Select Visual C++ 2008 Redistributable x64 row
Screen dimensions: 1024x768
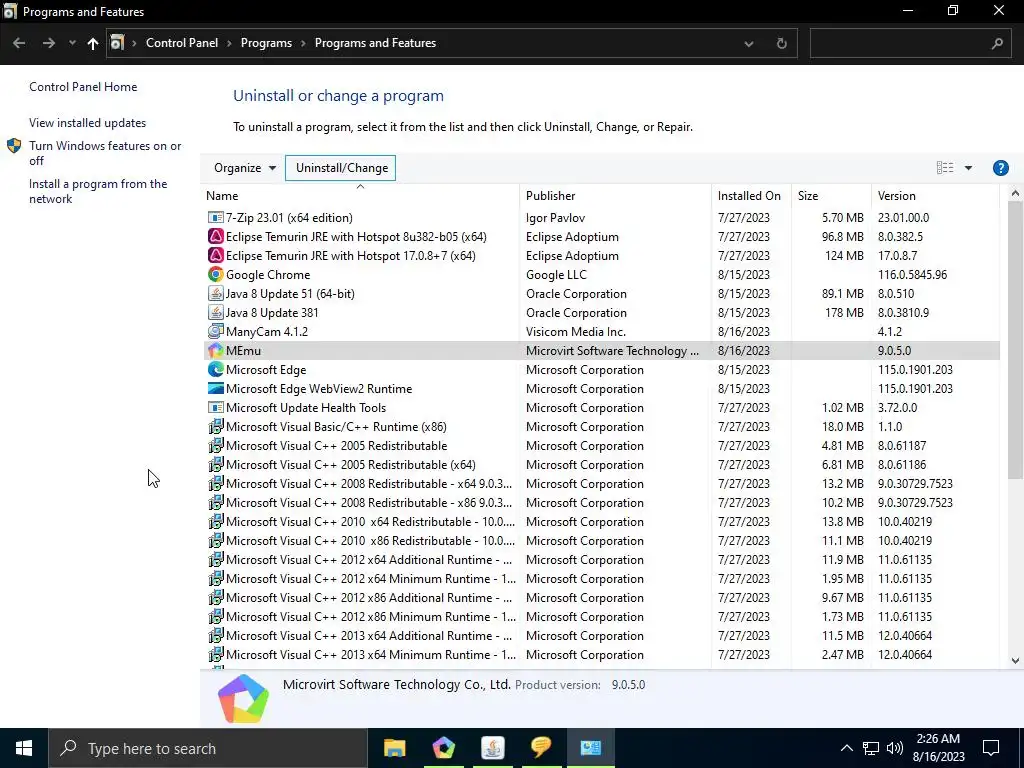[601, 483]
